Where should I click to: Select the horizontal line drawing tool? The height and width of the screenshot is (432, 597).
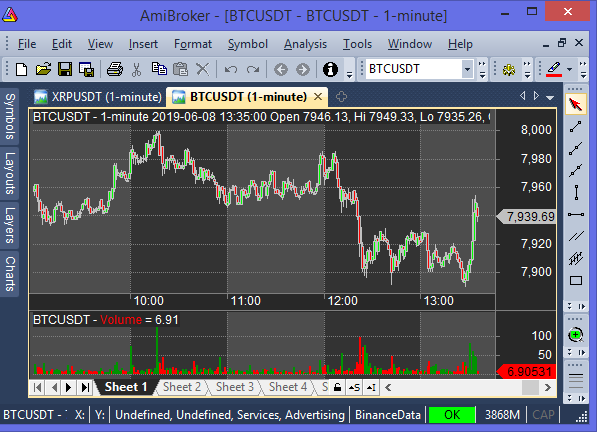pyautogui.click(x=576, y=215)
